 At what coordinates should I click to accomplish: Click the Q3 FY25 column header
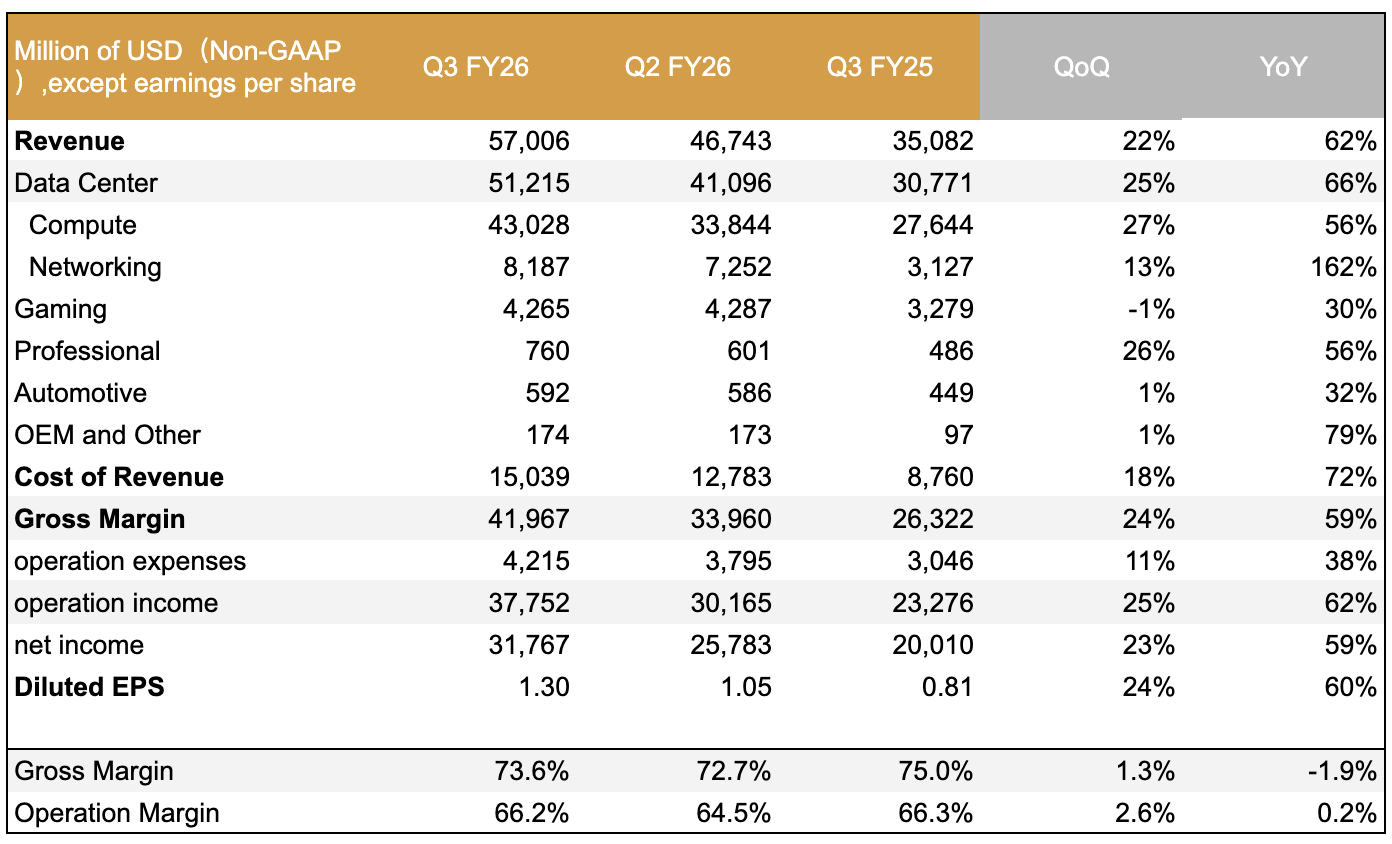tap(879, 67)
